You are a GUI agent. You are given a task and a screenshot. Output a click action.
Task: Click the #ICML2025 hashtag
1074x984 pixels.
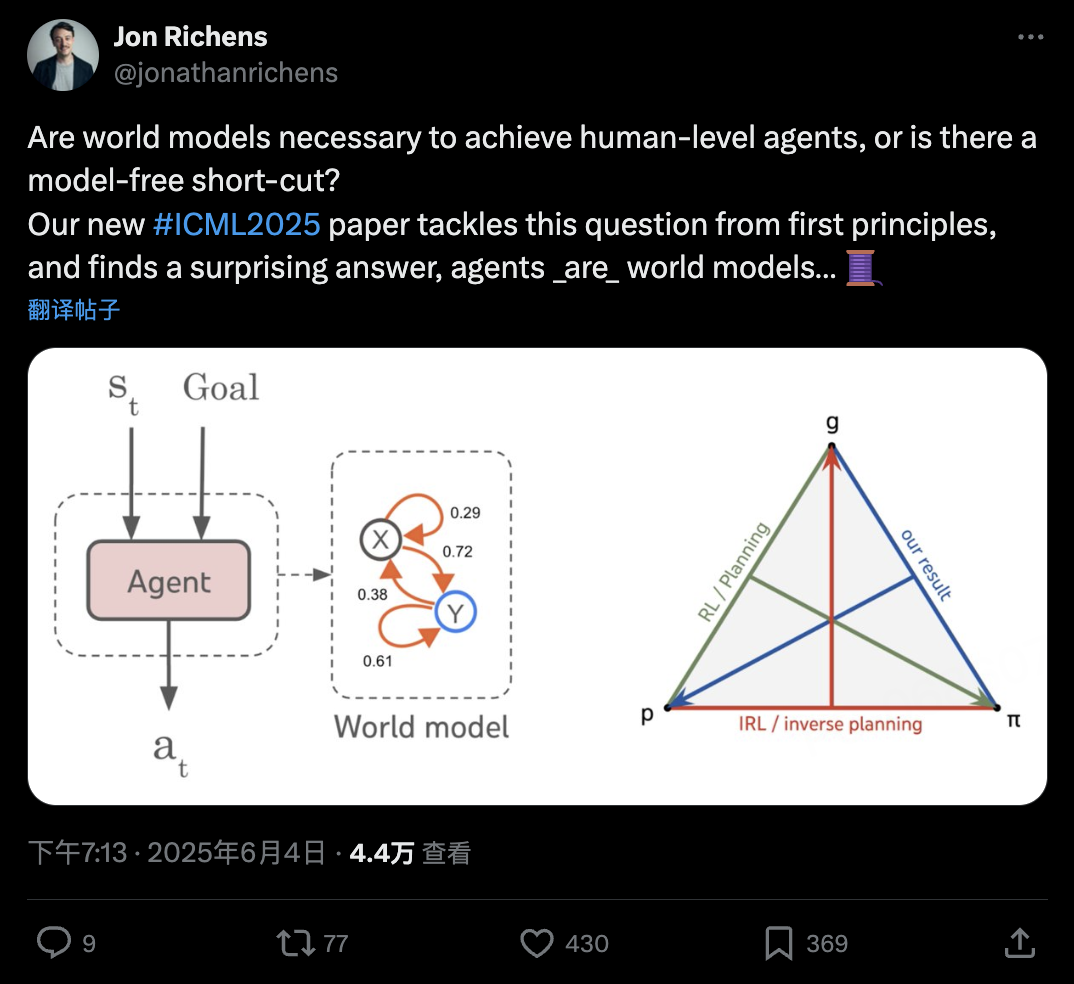coord(236,225)
